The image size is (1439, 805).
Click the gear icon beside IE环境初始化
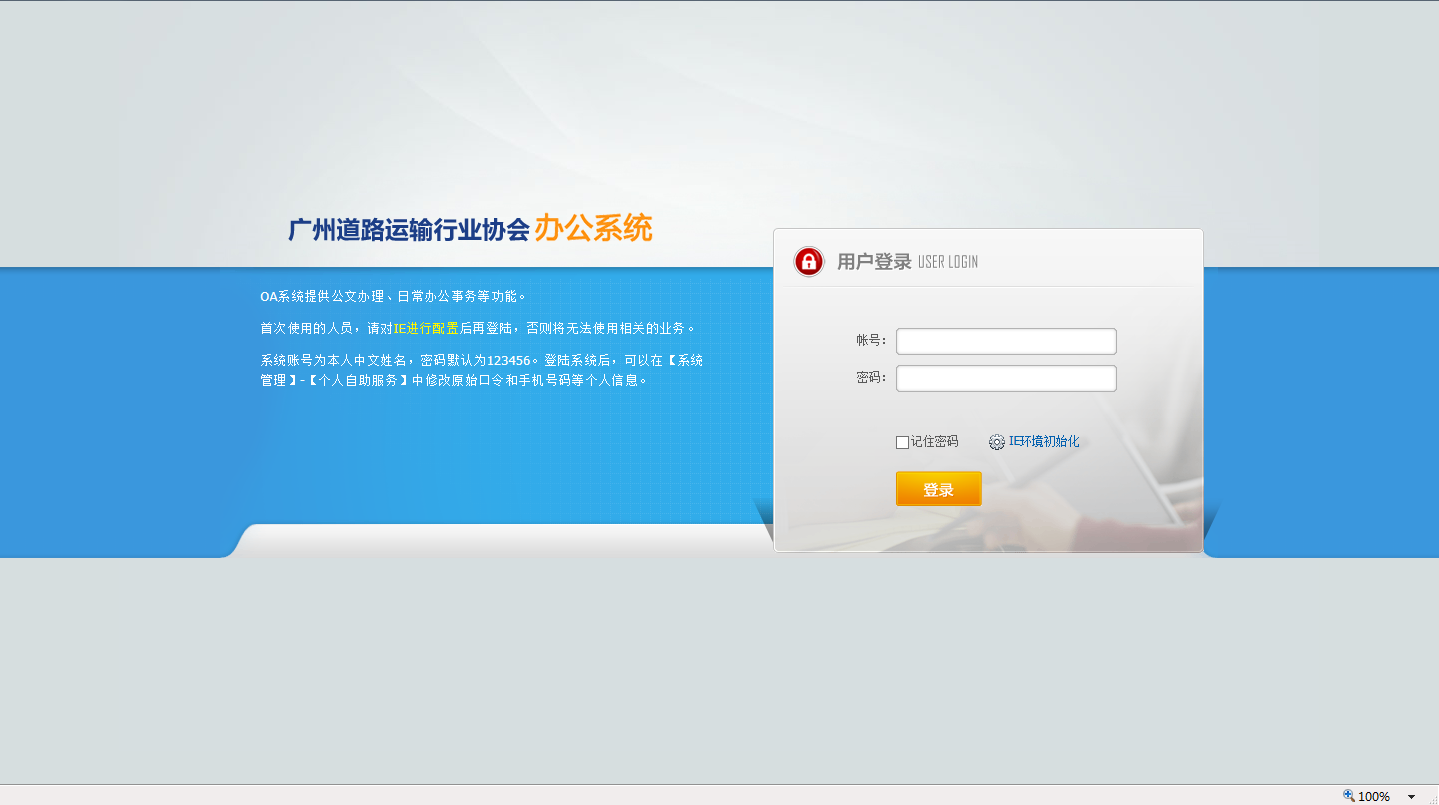(996, 442)
